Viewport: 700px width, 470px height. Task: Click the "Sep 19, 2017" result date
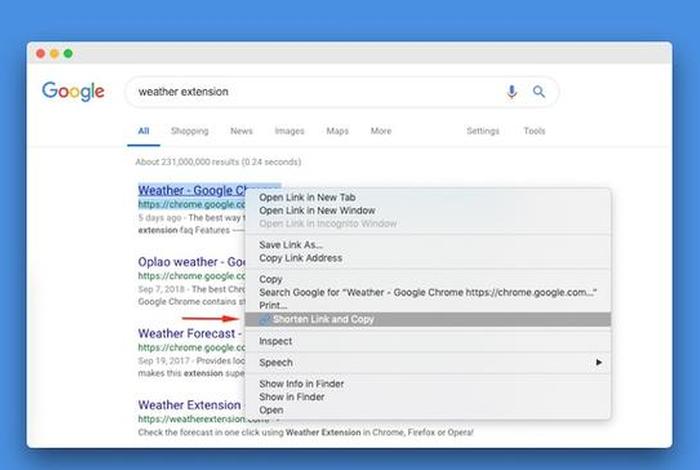tap(164, 360)
